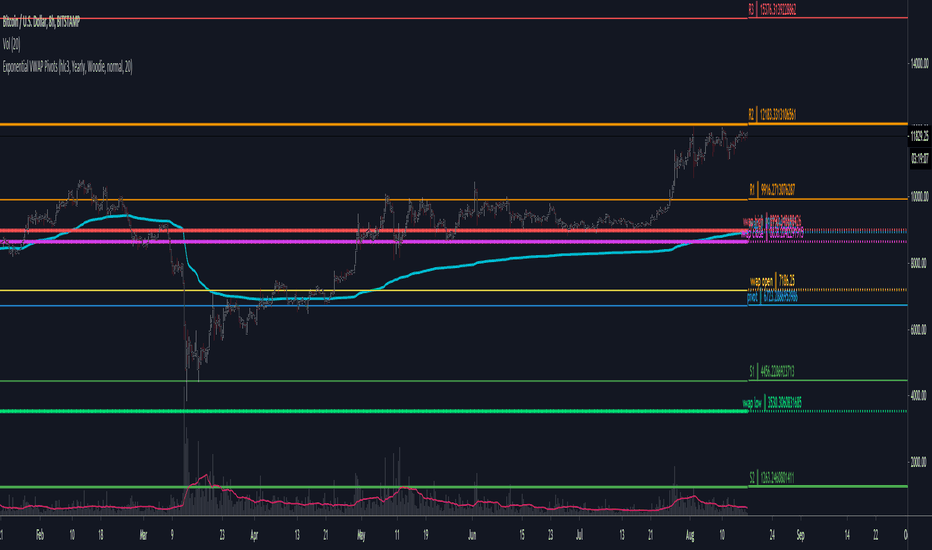Click the May label on time axis

(361, 535)
